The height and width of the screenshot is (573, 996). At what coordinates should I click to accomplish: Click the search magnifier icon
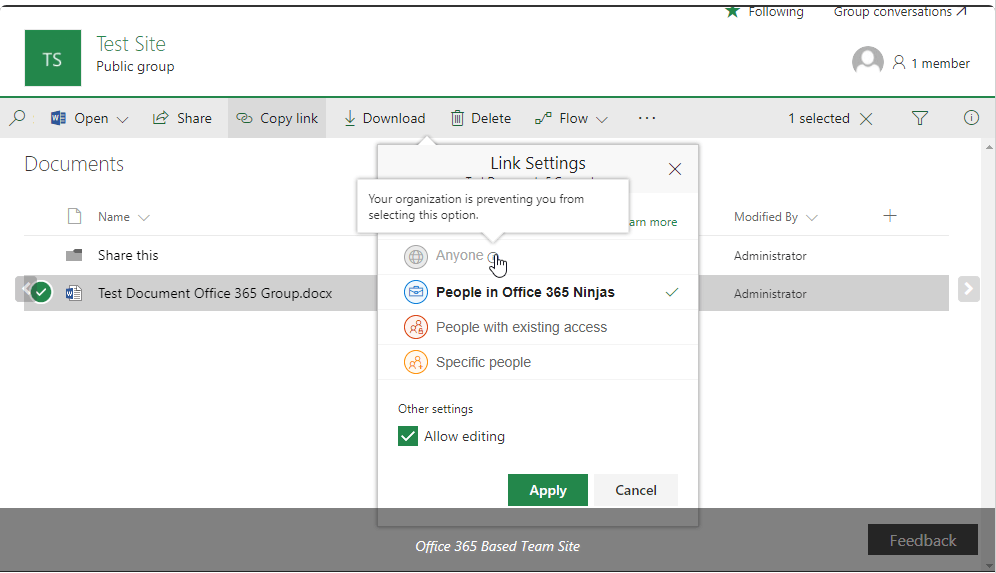pos(18,118)
